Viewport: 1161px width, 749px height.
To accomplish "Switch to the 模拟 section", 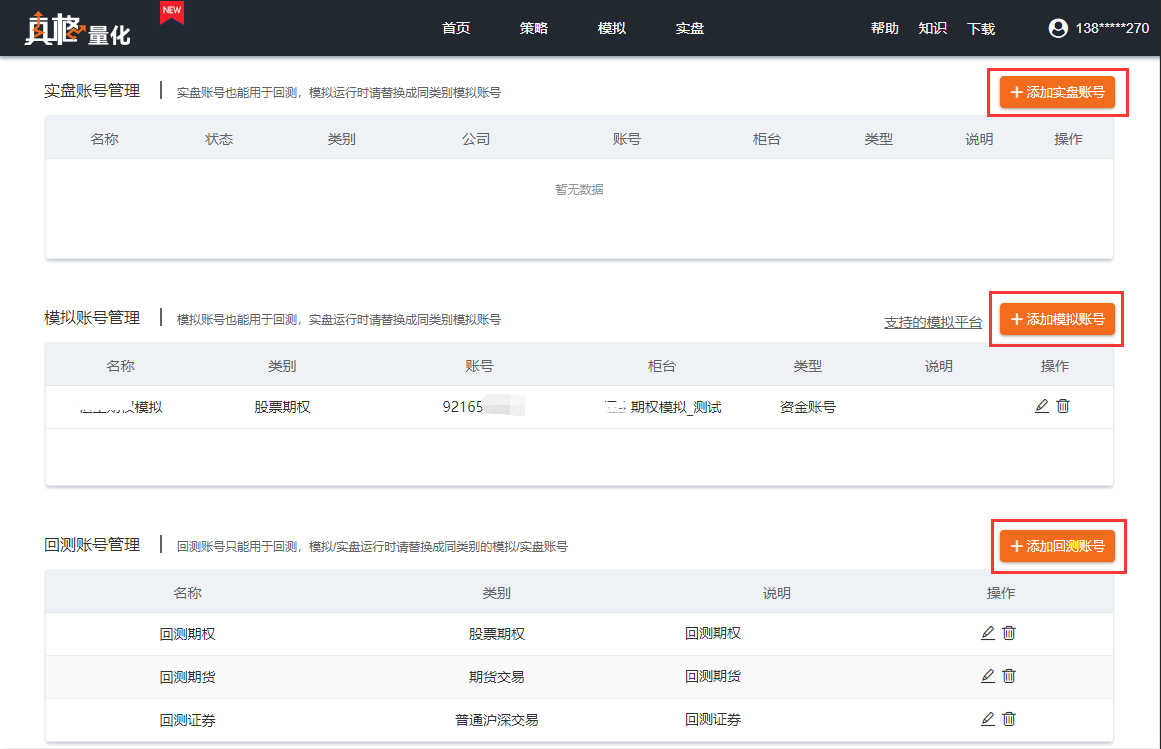I will point(612,28).
